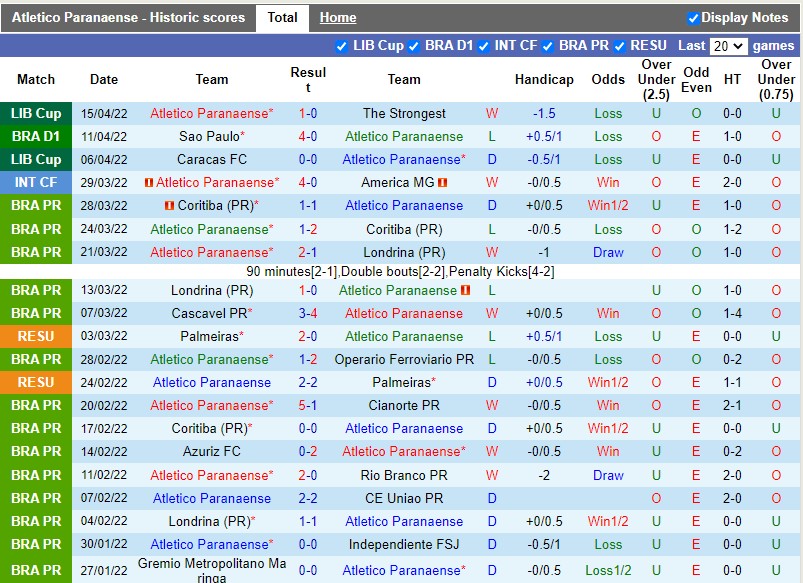
Task: Click the Sao Paulo team link
Action: (211, 136)
